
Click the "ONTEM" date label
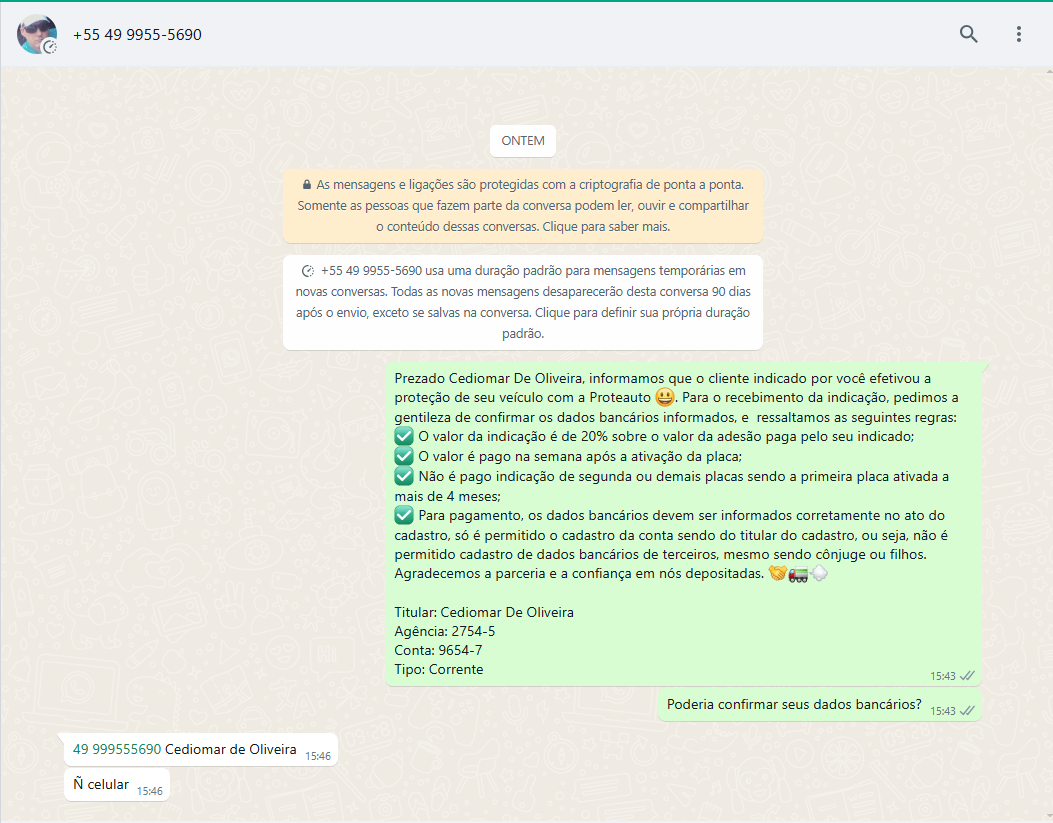tap(523, 141)
